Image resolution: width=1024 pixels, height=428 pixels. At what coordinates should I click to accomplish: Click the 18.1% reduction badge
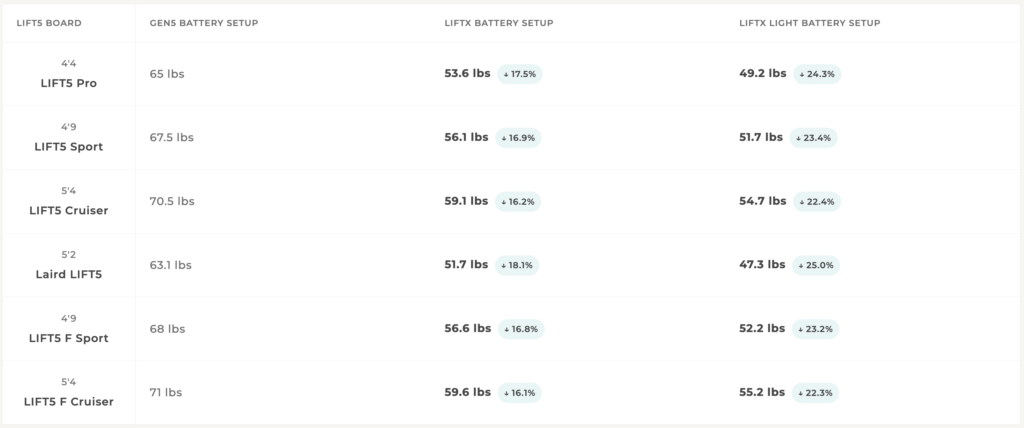[x=517, y=265]
